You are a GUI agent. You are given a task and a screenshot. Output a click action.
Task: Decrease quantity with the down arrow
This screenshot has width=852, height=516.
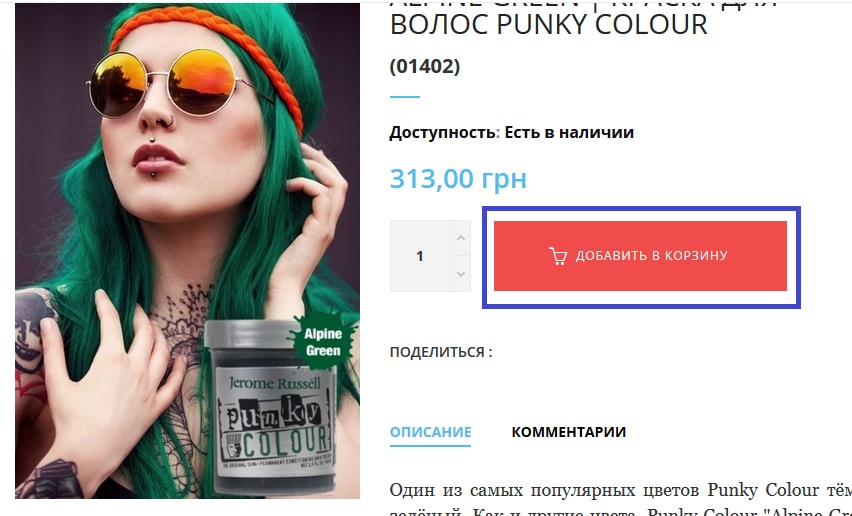tap(461, 274)
